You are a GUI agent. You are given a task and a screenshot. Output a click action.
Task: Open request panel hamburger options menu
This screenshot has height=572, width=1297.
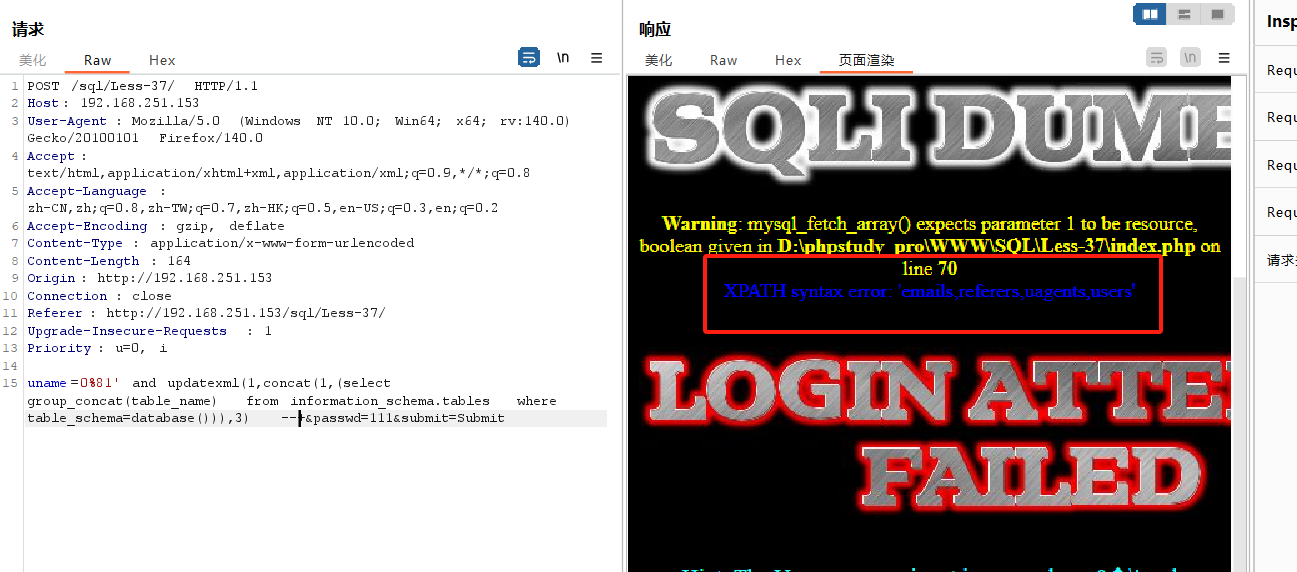pyautogui.click(x=597, y=58)
